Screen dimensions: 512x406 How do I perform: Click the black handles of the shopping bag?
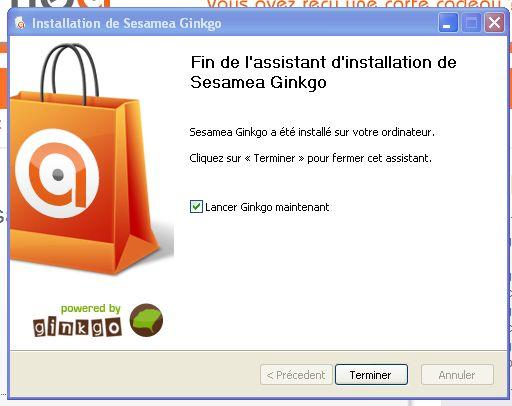point(70,72)
